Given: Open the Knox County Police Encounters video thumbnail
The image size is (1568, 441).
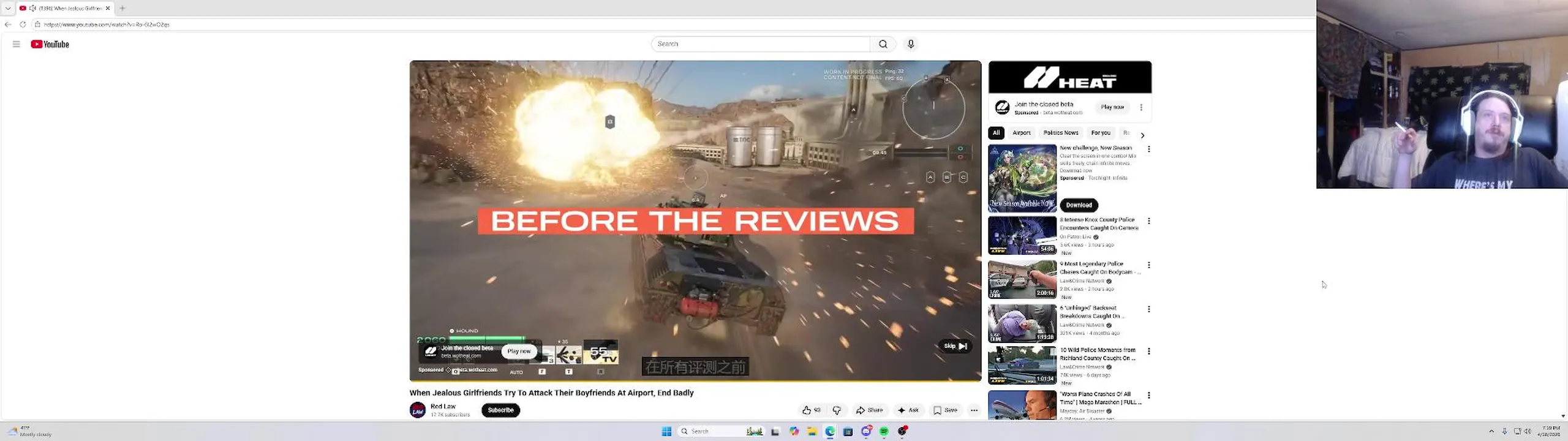Looking at the screenshot, I should (1022, 235).
